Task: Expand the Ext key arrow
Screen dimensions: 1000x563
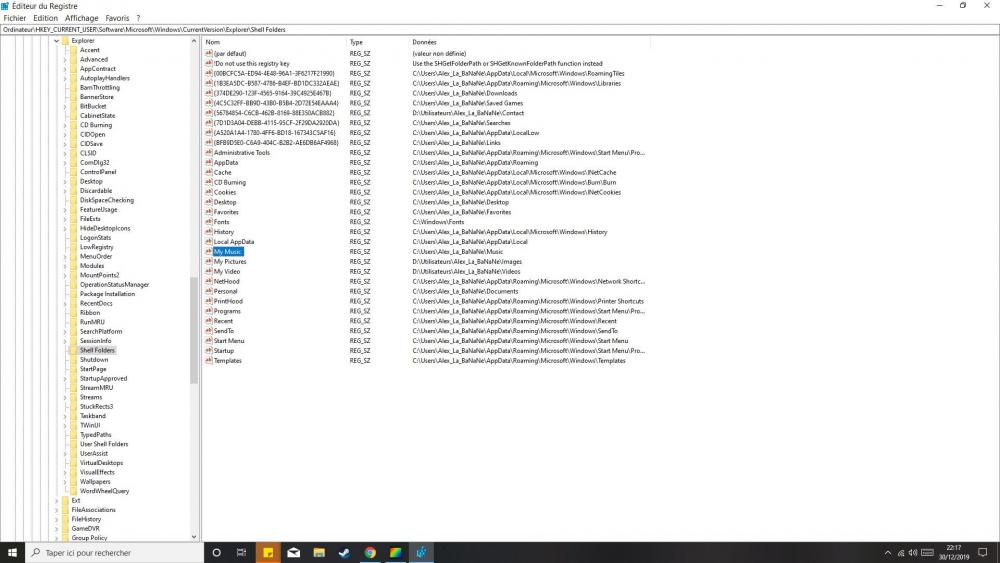Action: point(57,501)
